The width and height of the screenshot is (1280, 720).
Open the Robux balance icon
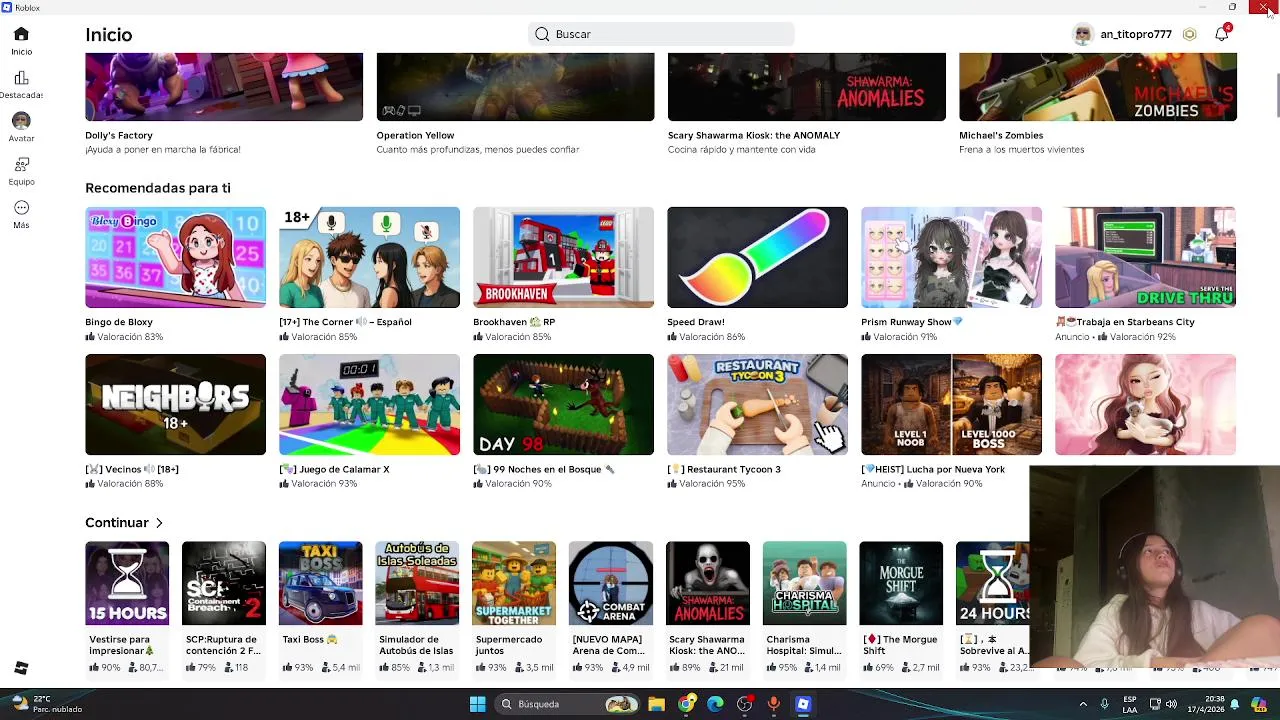(1189, 34)
